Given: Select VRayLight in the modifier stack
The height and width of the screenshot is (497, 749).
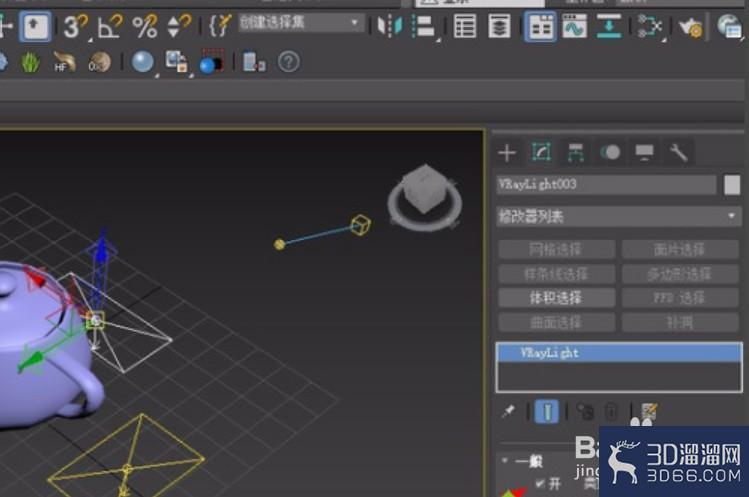Looking at the screenshot, I should click(x=619, y=353).
